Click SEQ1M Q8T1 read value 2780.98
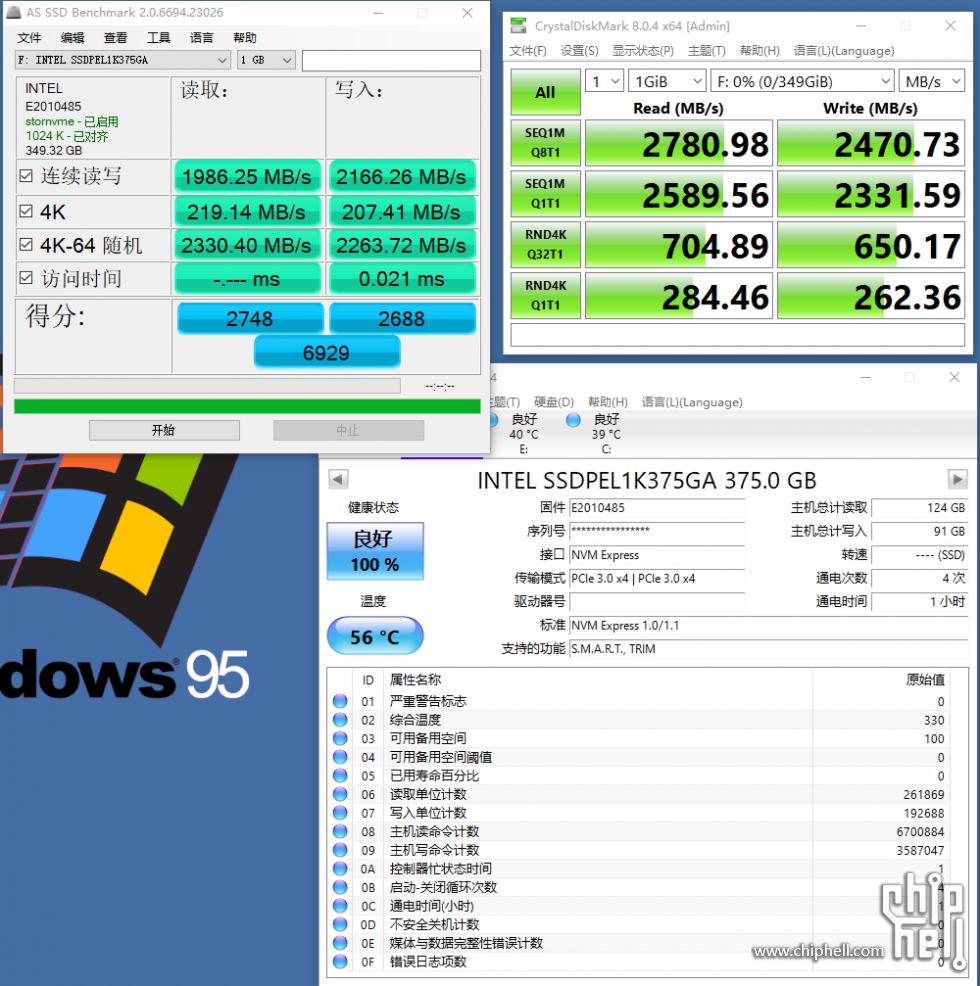 [679, 144]
